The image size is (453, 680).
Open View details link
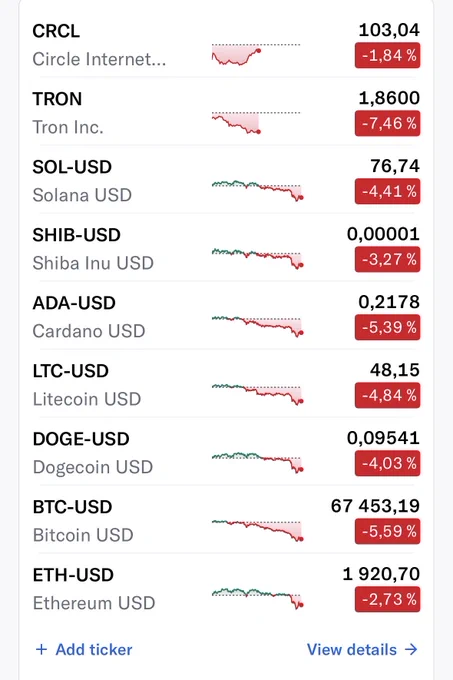point(362,649)
